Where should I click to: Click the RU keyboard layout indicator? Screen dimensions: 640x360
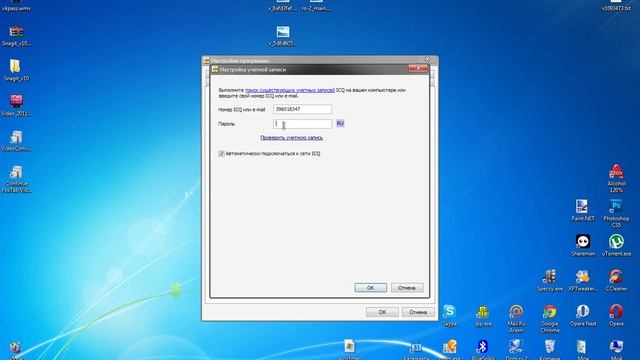(x=340, y=123)
